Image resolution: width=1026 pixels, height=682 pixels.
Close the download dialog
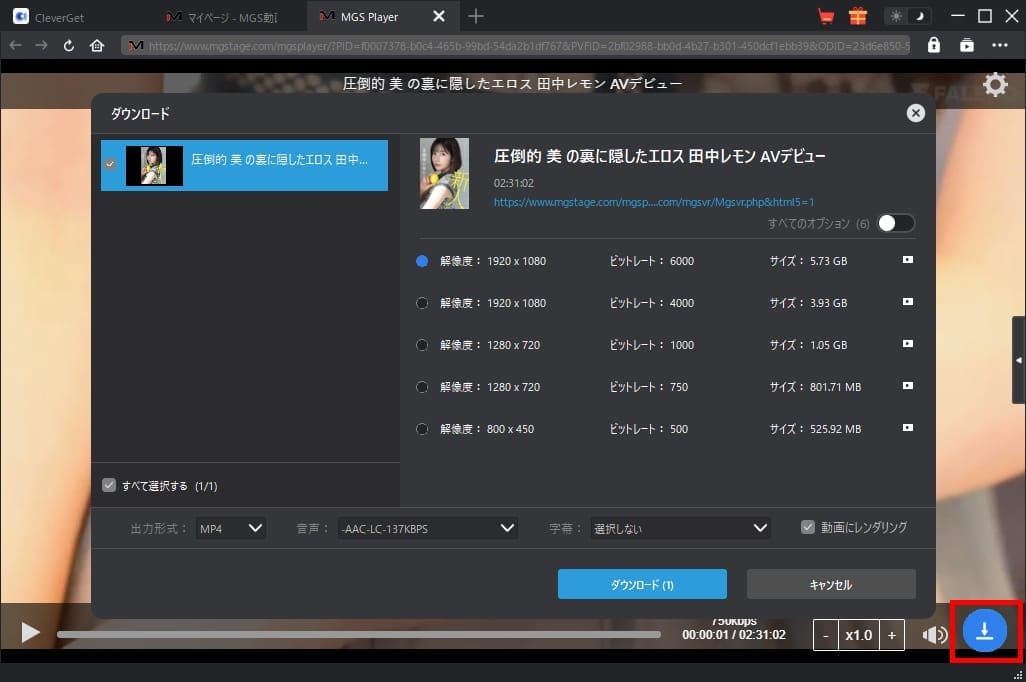click(x=915, y=113)
